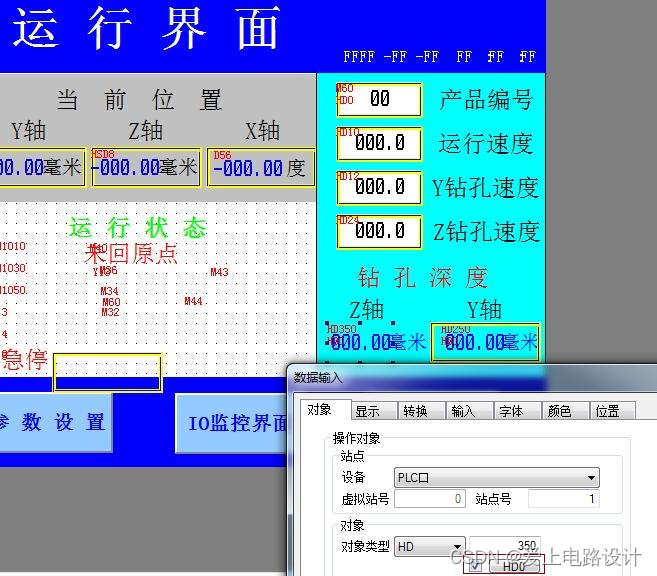The image size is (657, 576).
Task: Click the 钻孔深度 heading text
Action: point(422,277)
